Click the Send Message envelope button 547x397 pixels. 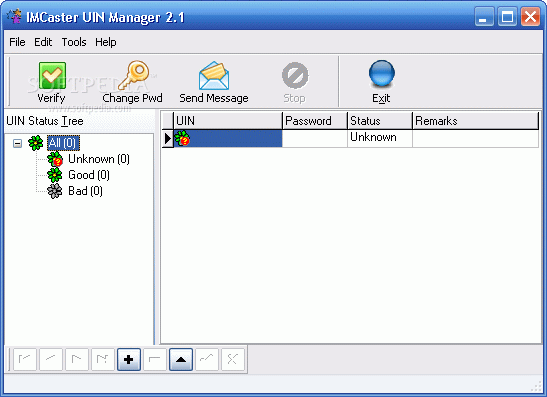tap(214, 83)
